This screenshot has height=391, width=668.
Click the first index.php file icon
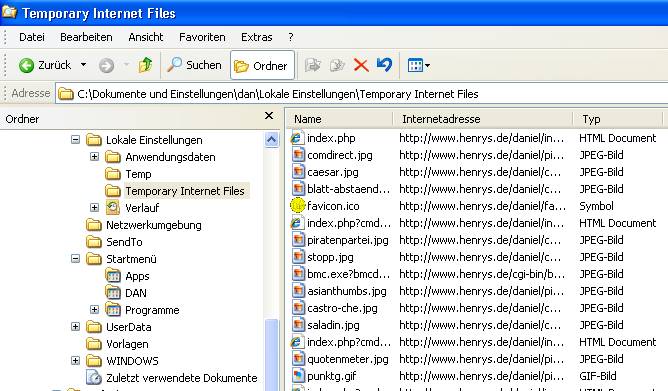[297, 138]
